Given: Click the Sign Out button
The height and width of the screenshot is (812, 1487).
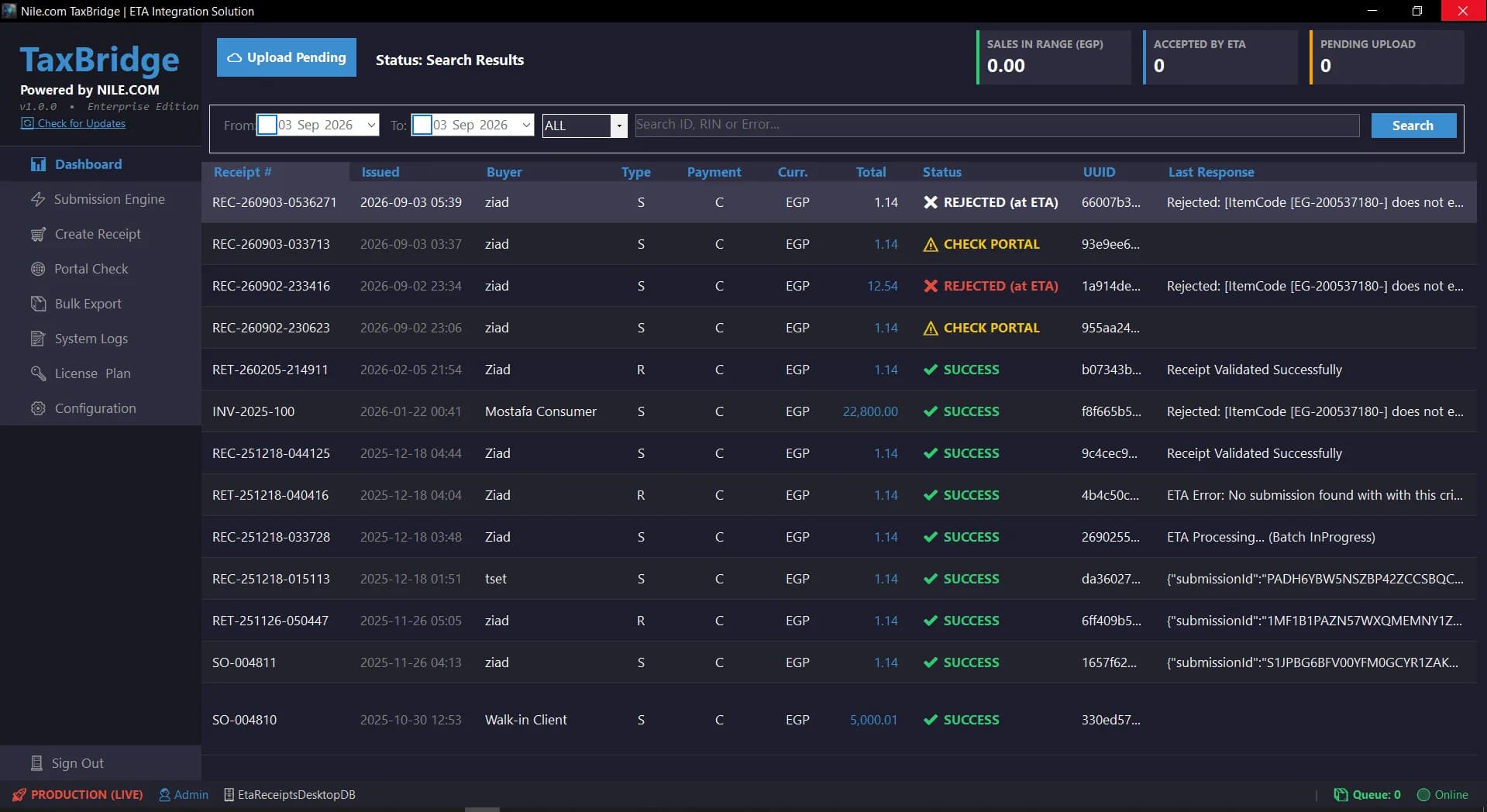Looking at the screenshot, I should coord(101,763).
